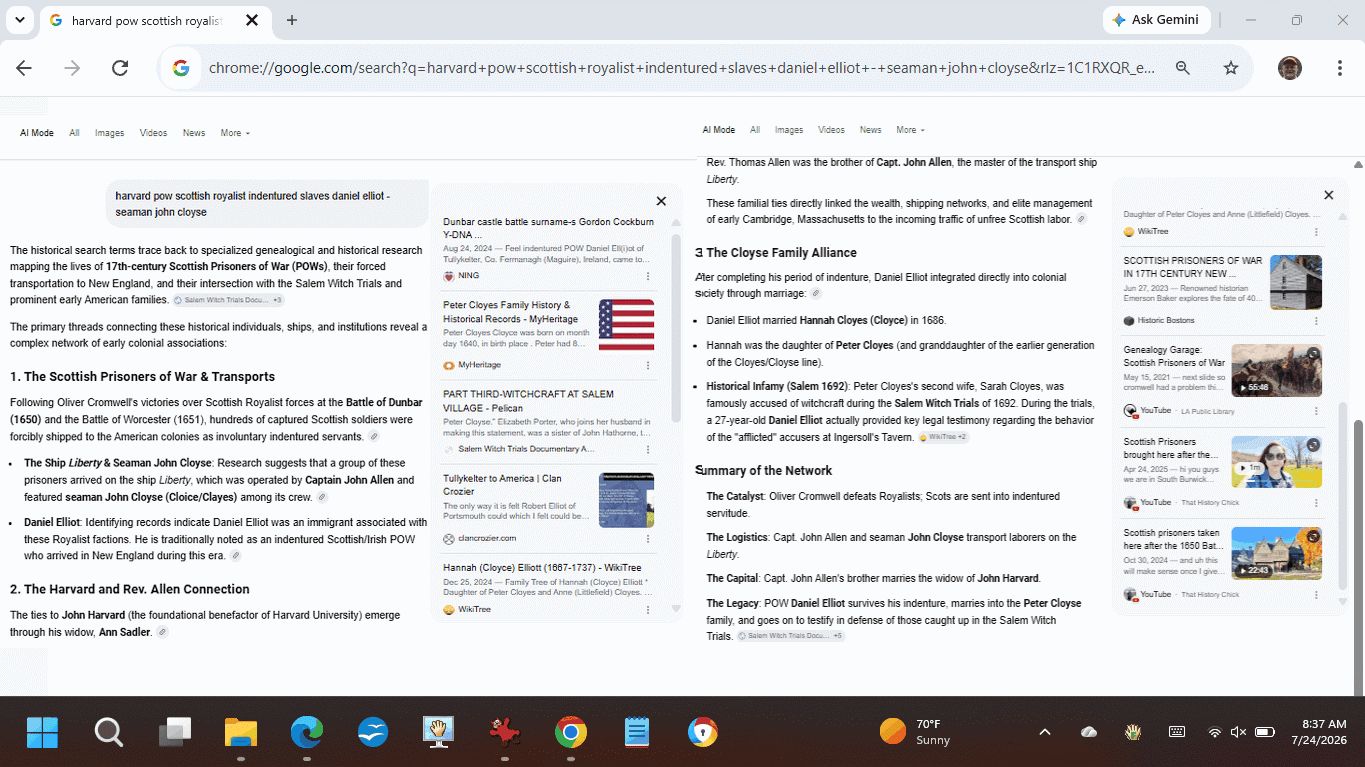1365x767 pixels.
Task: Expand the More dropdown in right pane
Action: (909, 130)
